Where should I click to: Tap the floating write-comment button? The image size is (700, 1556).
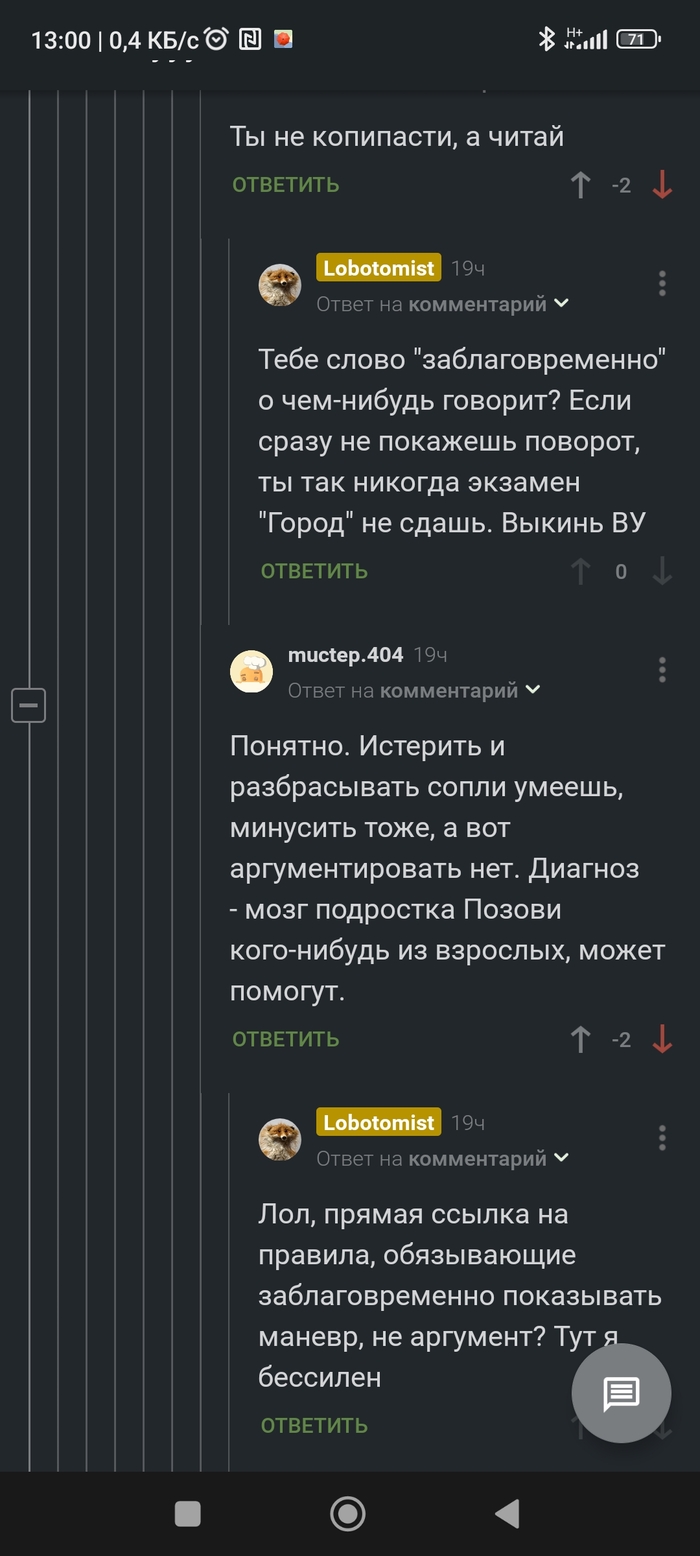621,1393
